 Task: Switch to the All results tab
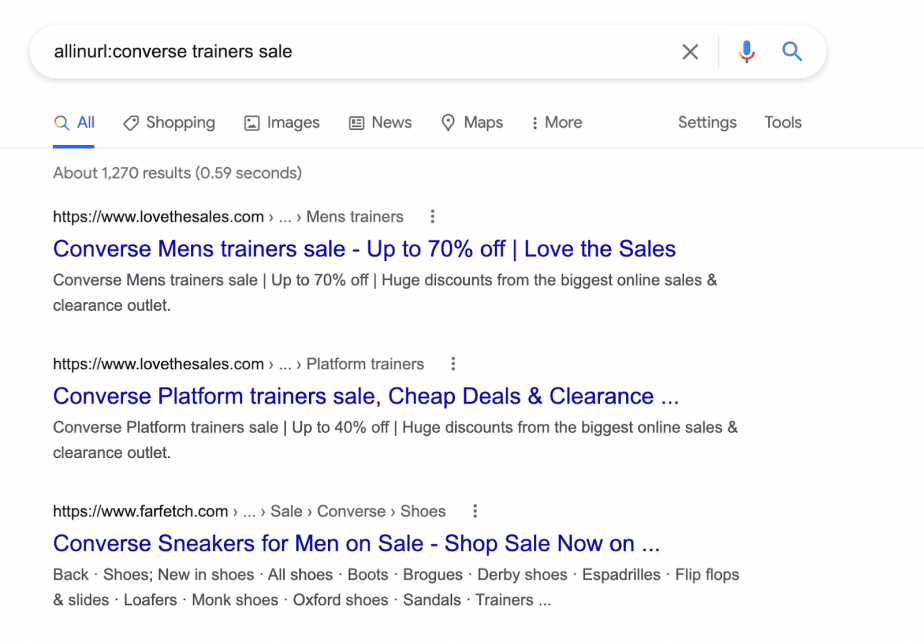pyautogui.click(x=74, y=123)
